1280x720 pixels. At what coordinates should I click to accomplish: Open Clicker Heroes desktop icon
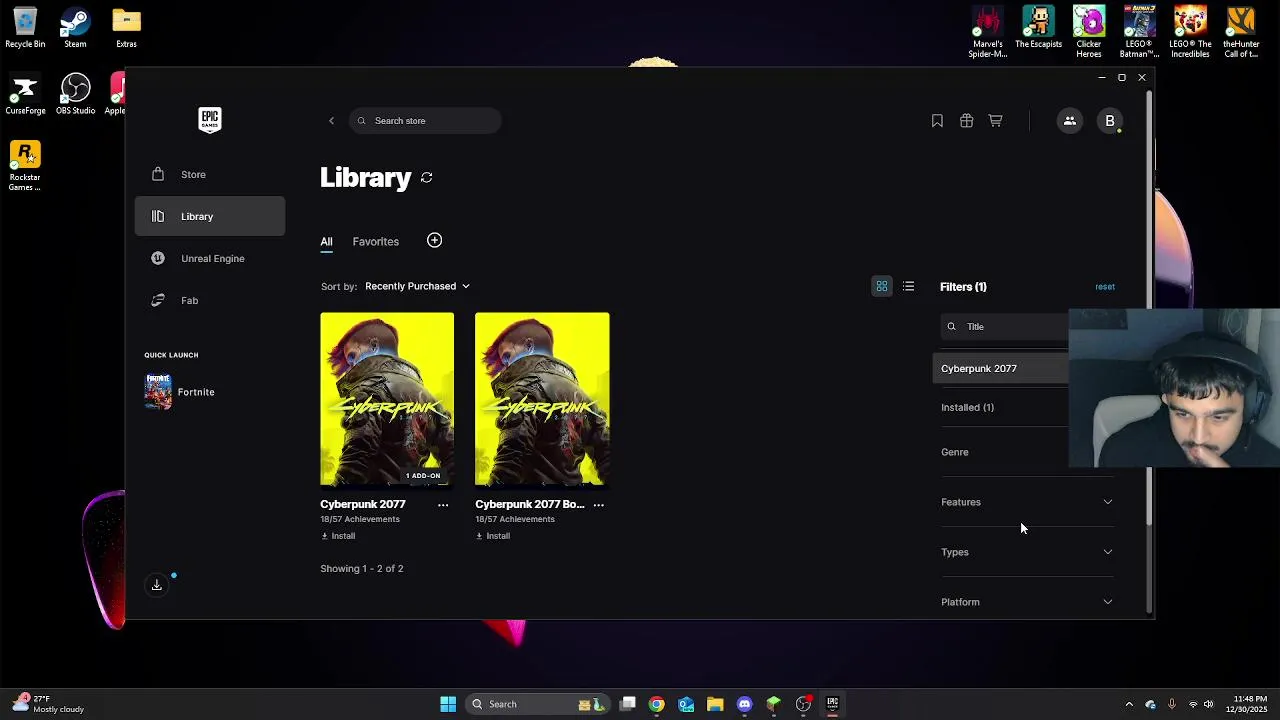pyautogui.click(x=1089, y=32)
